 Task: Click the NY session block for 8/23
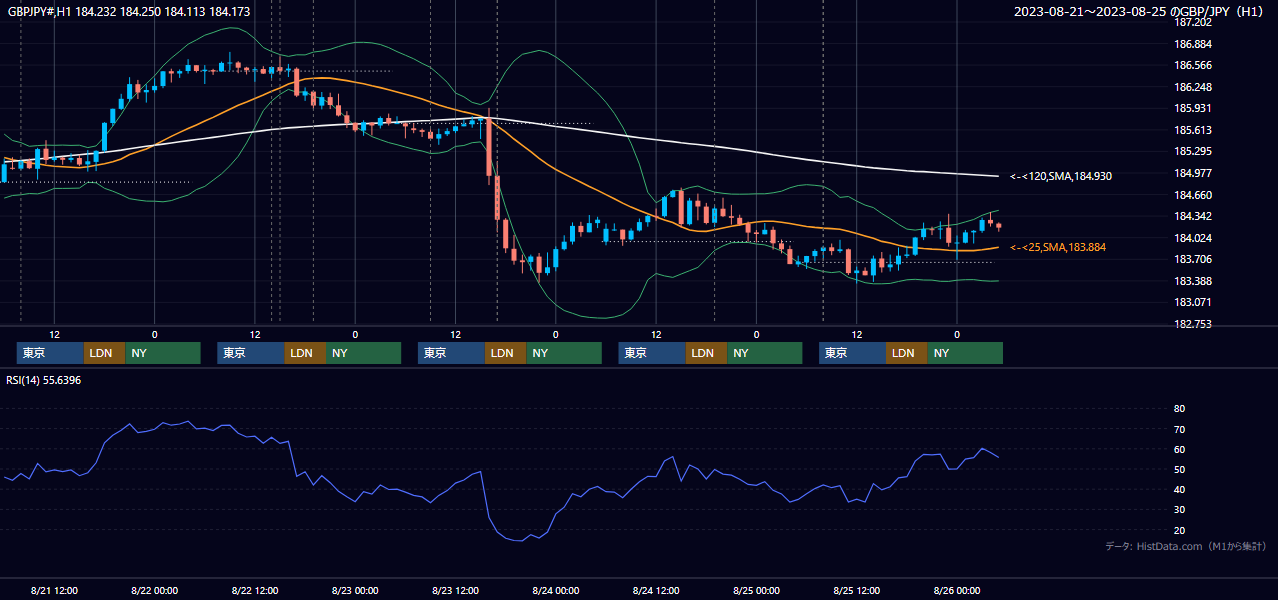click(x=564, y=353)
